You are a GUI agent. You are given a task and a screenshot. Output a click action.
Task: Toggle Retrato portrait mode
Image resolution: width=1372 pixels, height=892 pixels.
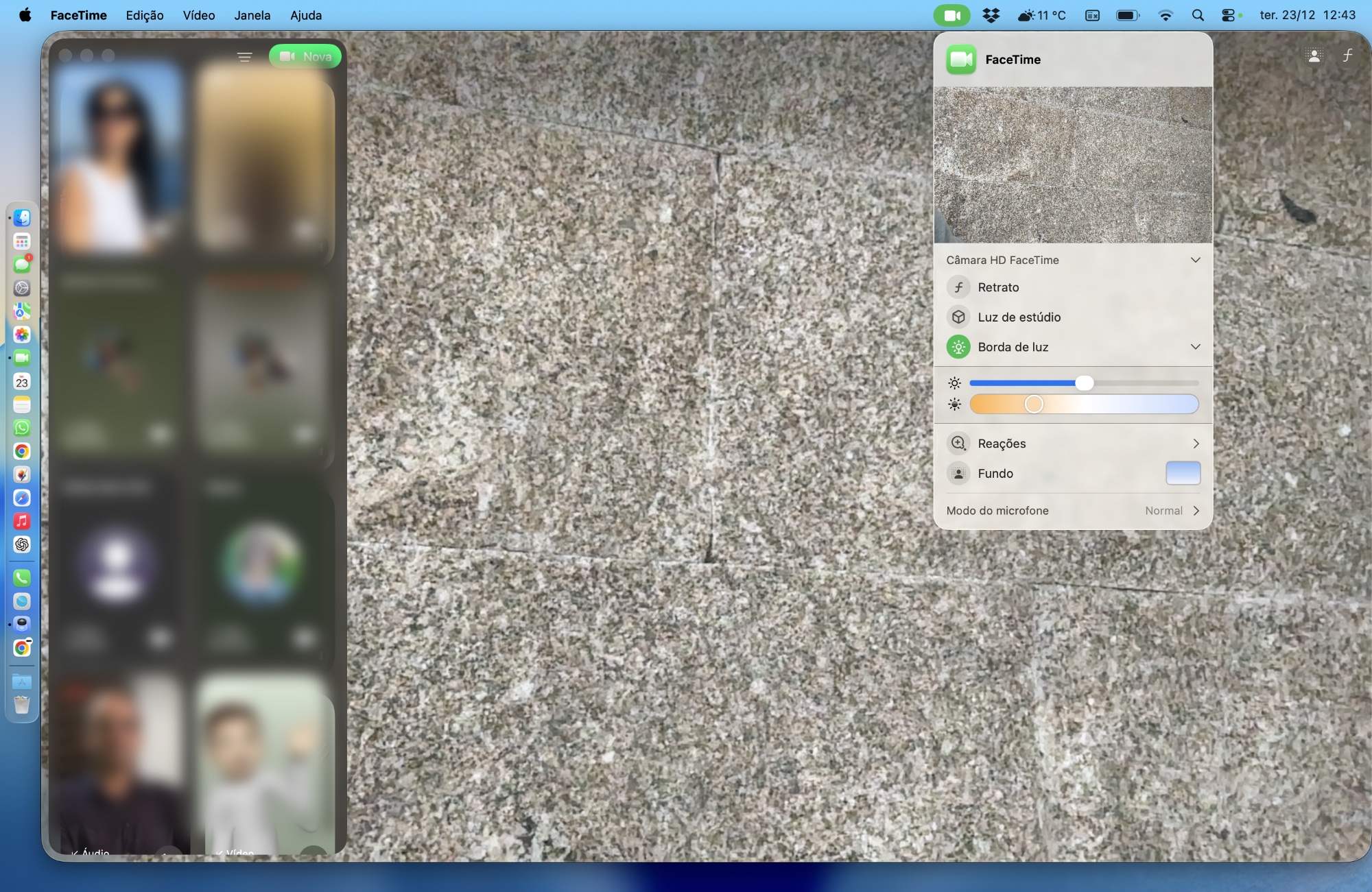coord(958,287)
